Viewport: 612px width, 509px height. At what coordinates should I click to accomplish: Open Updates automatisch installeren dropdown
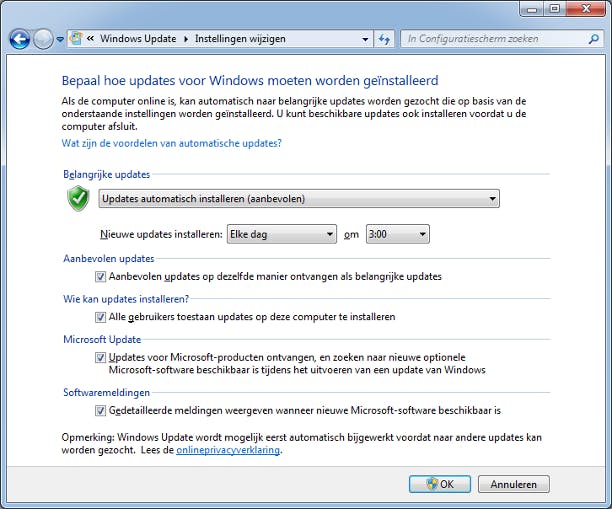coord(299,199)
